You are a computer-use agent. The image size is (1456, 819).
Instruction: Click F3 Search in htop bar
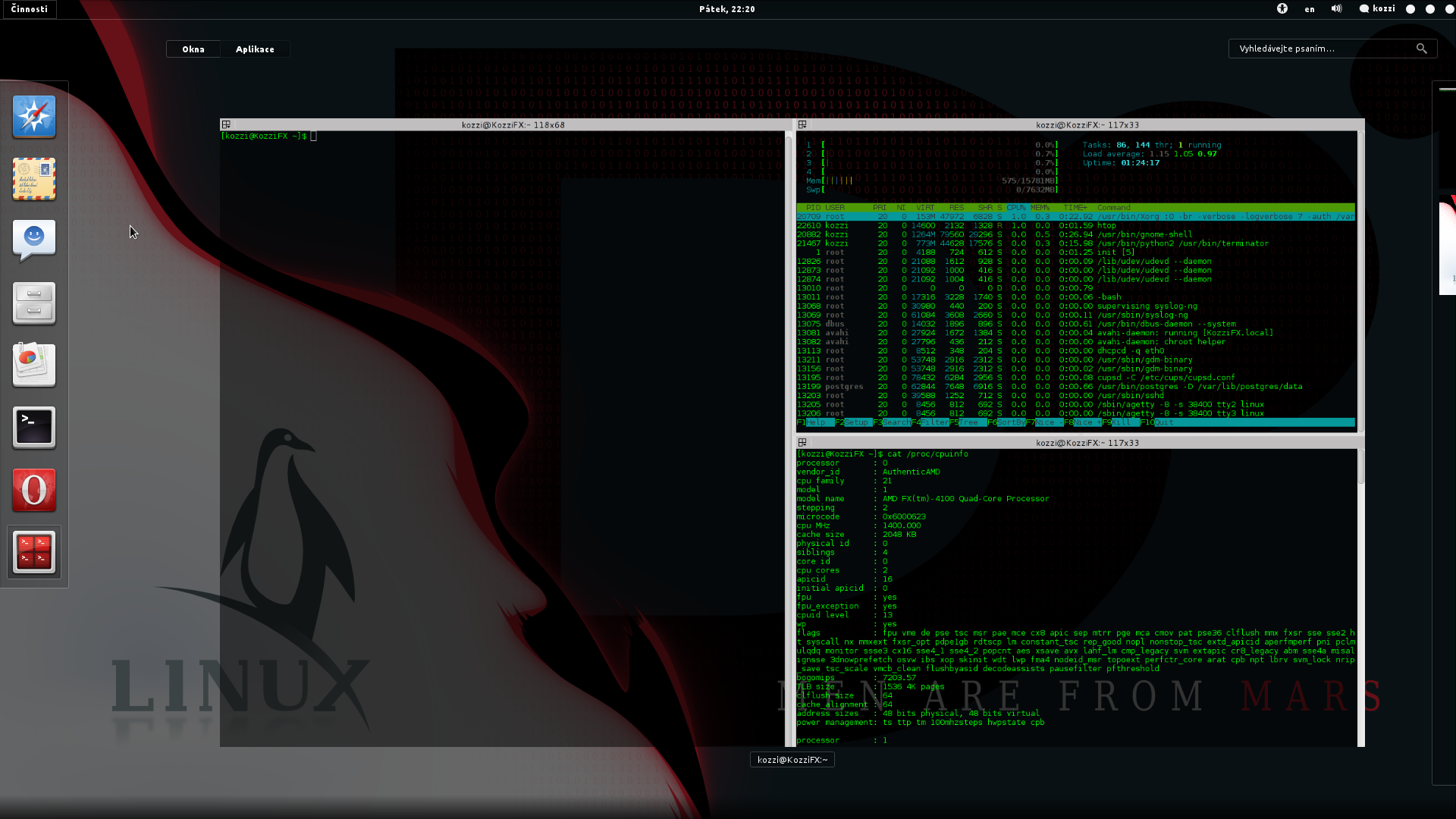[x=892, y=422]
